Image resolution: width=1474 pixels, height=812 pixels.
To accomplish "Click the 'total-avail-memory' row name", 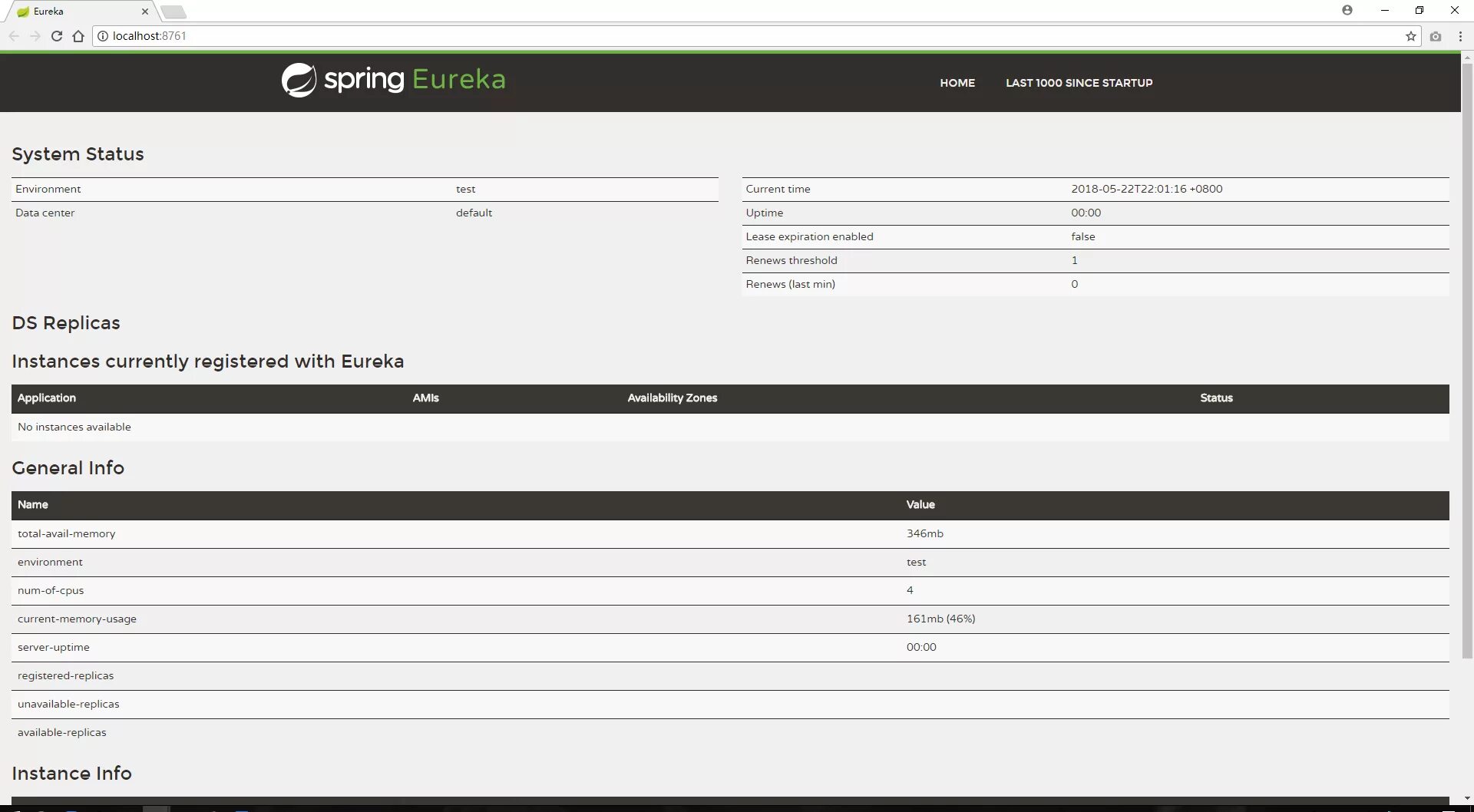I will coord(67,533).
